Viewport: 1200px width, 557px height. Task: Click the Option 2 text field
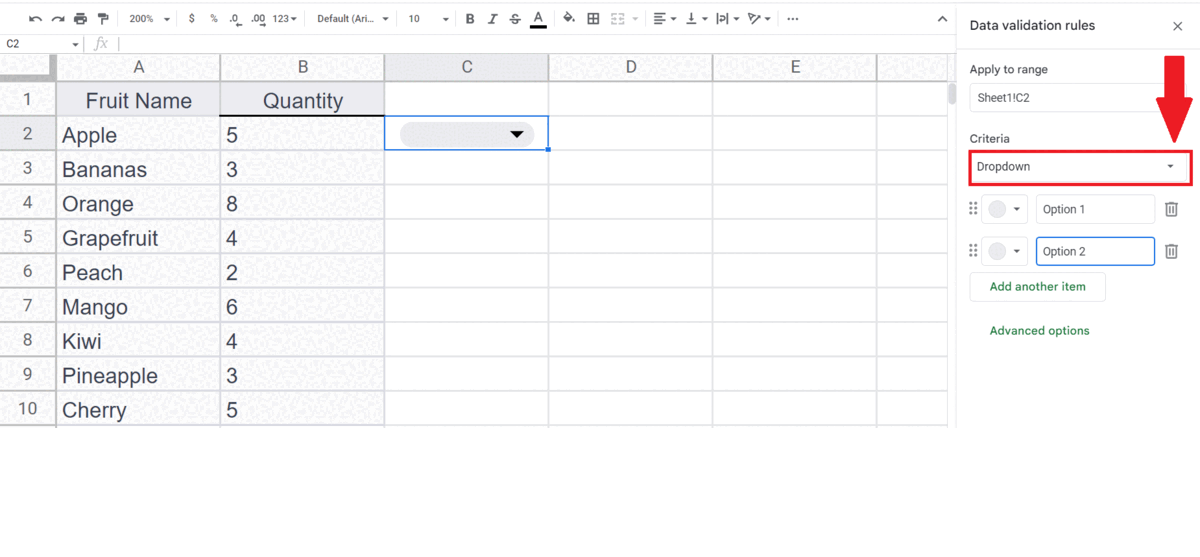click(1095, 251)
